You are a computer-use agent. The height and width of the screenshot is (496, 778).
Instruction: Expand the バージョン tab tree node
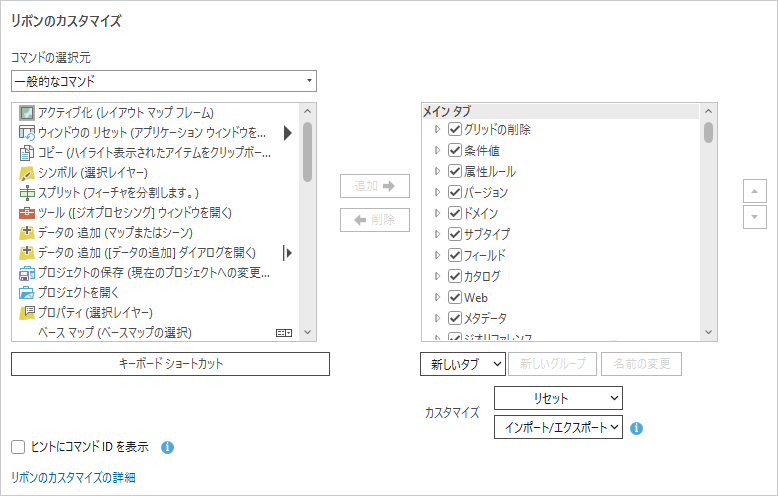[x=437, y=192]
